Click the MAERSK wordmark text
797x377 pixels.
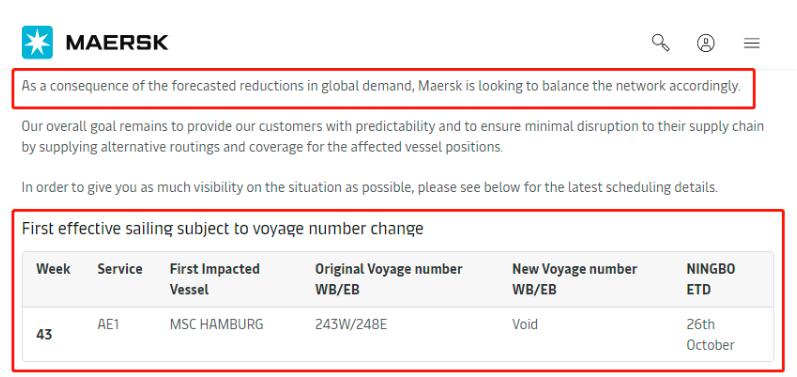(x=117, y=43)
